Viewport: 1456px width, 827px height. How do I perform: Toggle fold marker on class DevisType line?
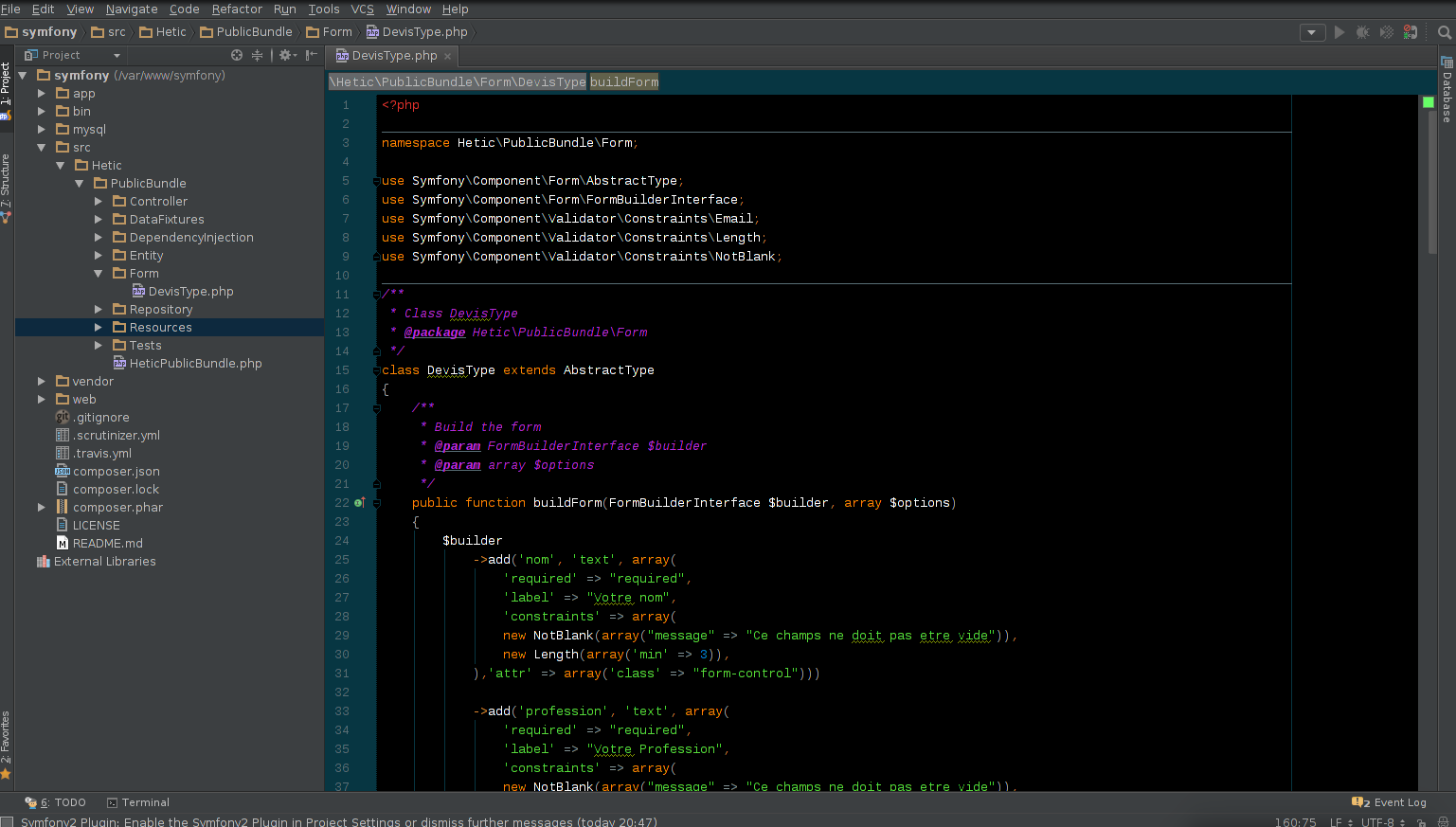tap(376, 370)
